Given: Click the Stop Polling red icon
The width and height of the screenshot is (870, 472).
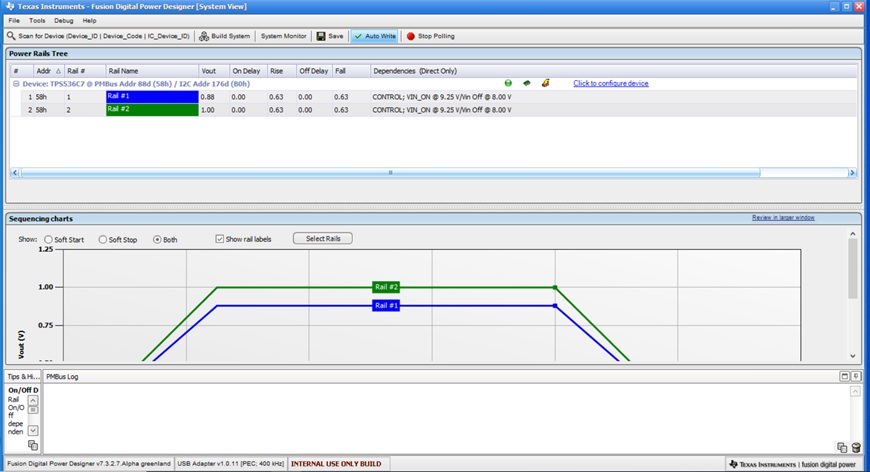Looking at the screenshot, I should click(x=411, y=36).
